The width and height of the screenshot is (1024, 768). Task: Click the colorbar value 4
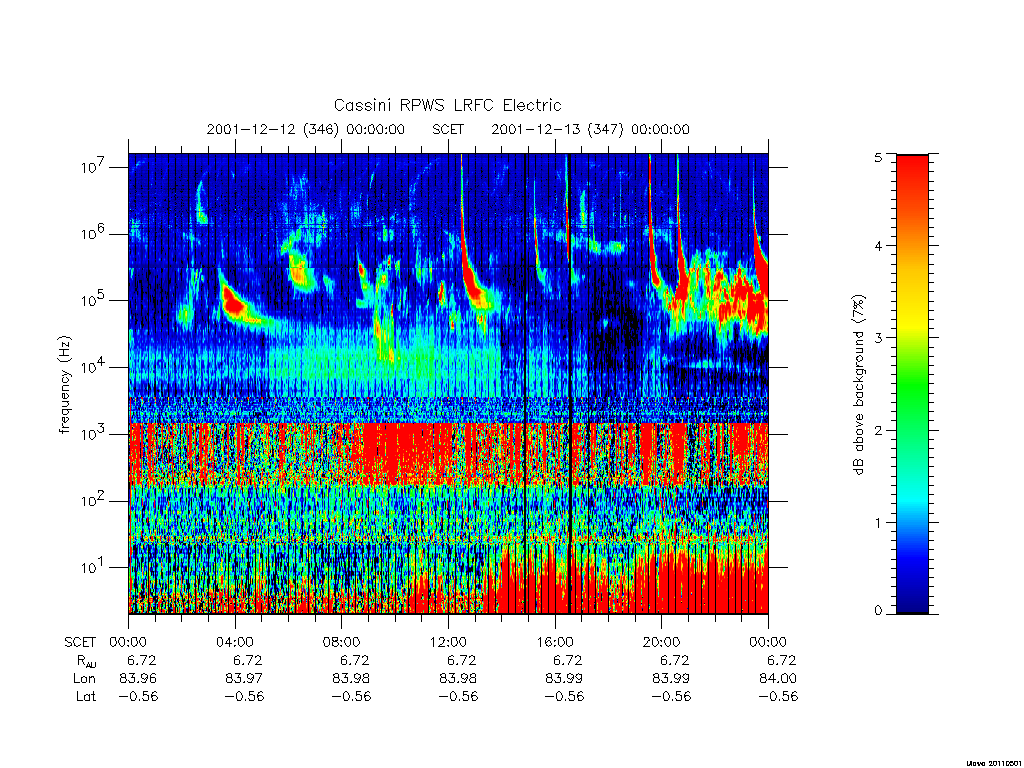pyautogui.click(x=878, y=246)
